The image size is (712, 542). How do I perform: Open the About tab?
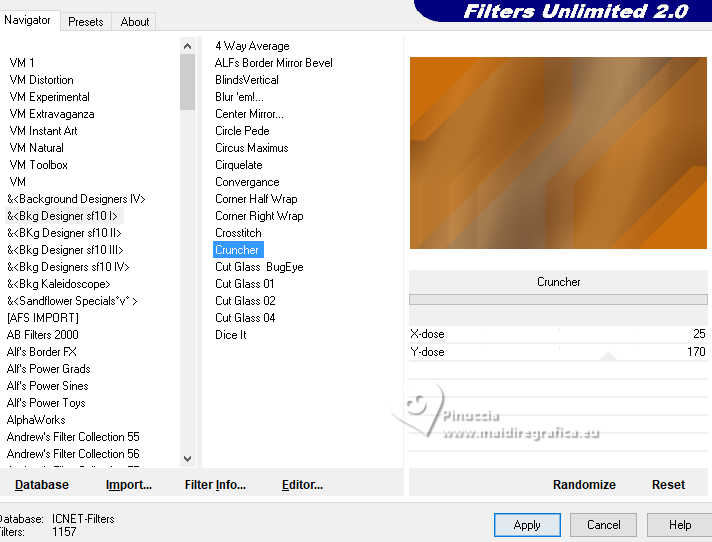coord(134,22)
